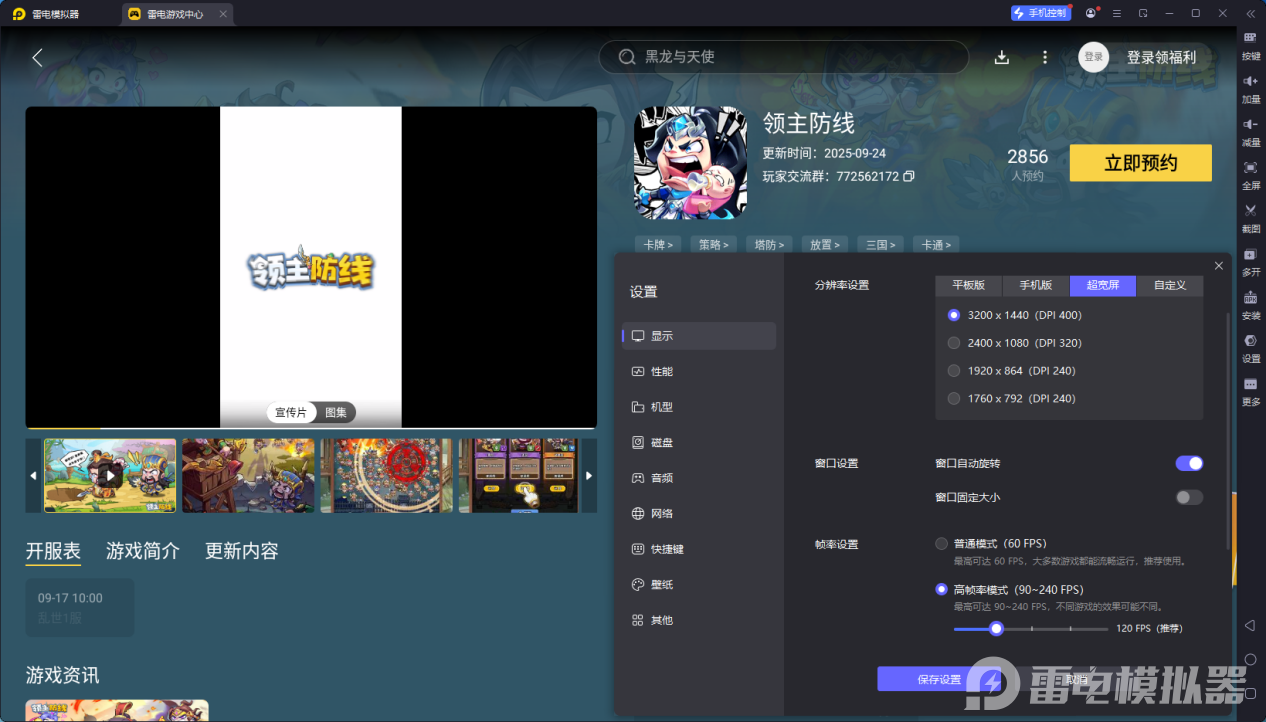Expand the 卡牌 category tag

point(658,244)
